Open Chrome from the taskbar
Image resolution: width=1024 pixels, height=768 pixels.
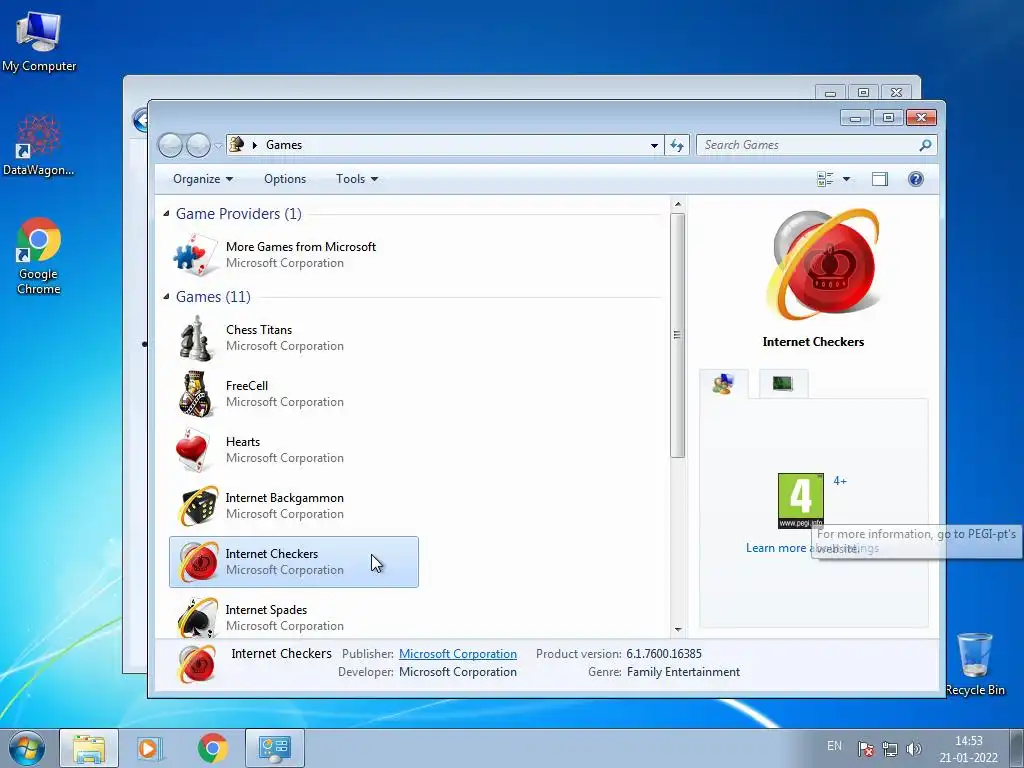[212, 748]
